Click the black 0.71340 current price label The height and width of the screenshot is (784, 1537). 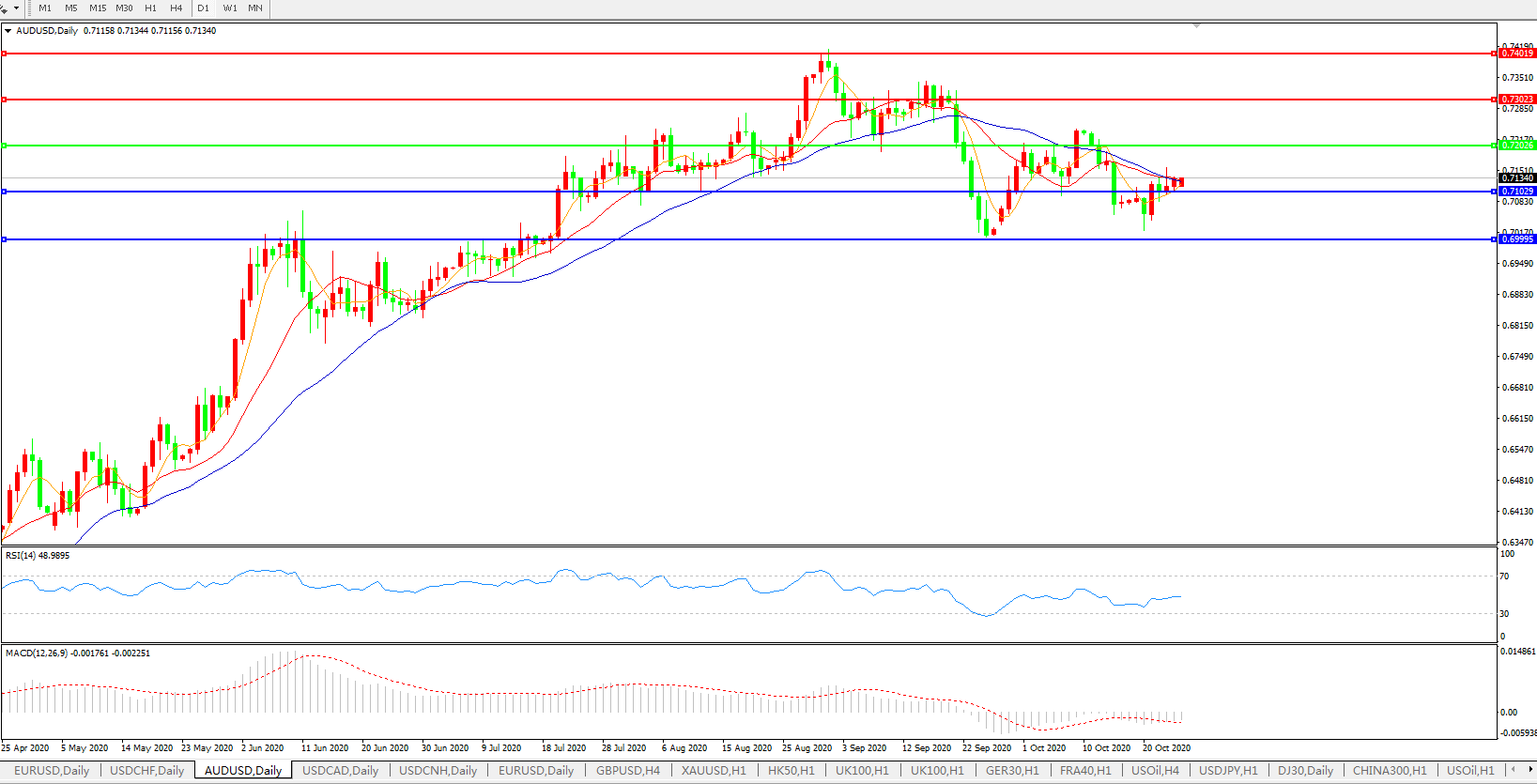[1516, 178]
